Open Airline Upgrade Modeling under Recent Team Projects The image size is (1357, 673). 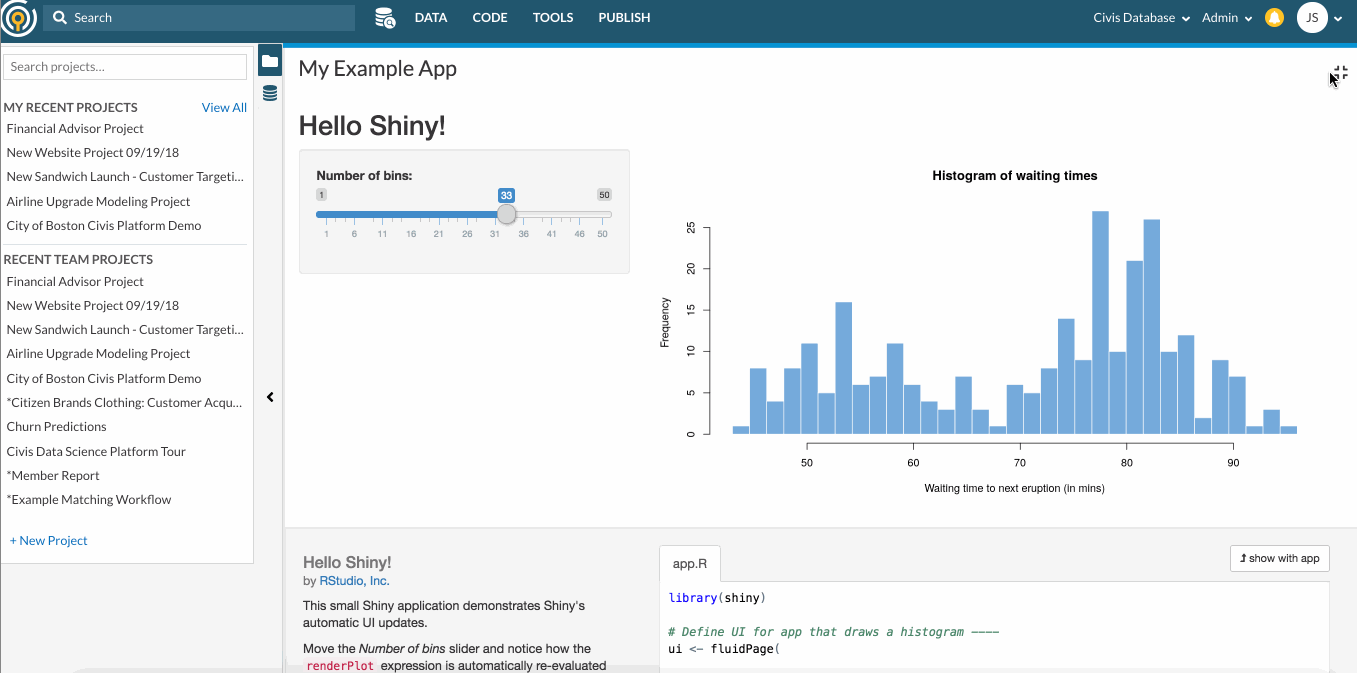pos(98,354)
